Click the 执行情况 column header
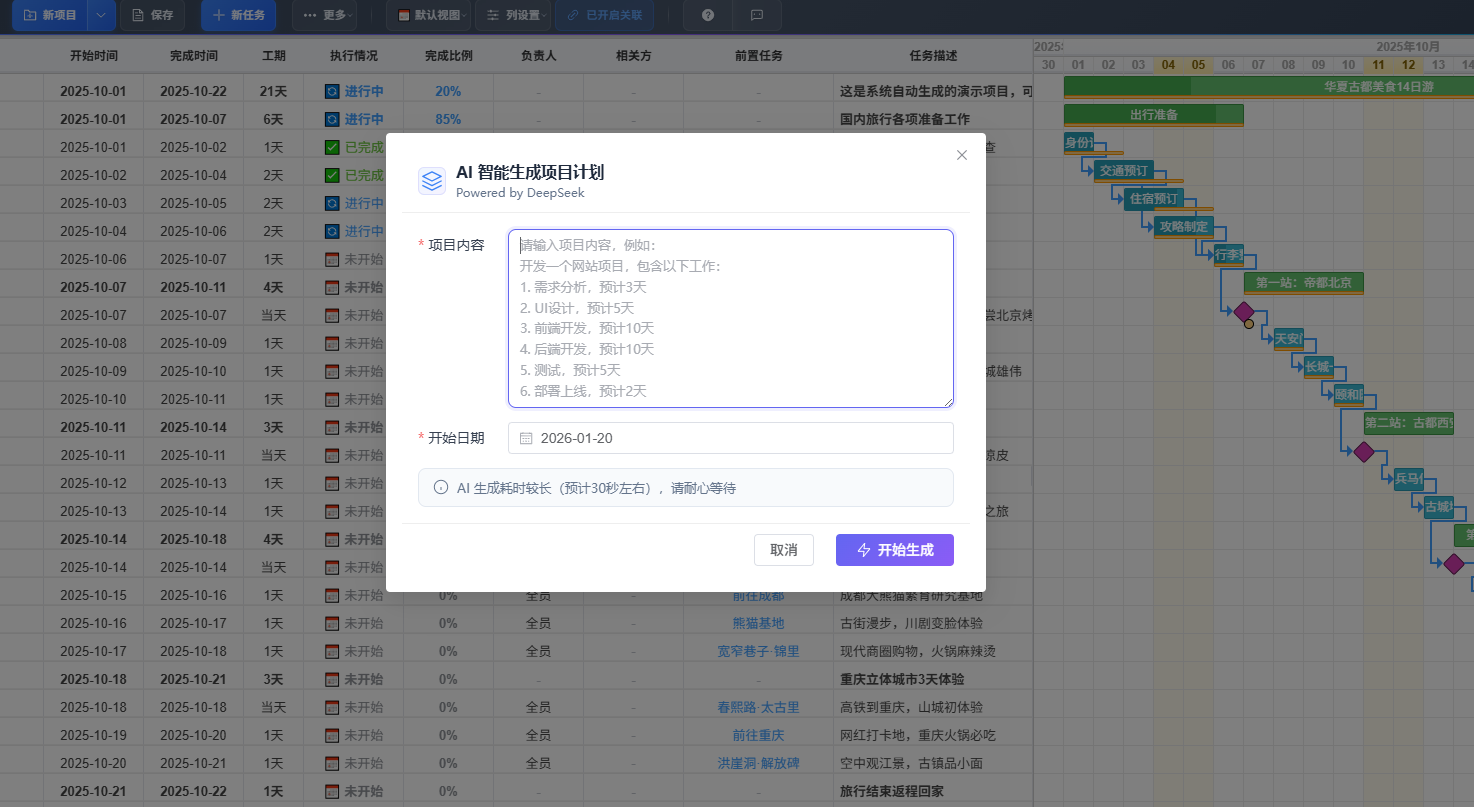 (354, 56)
